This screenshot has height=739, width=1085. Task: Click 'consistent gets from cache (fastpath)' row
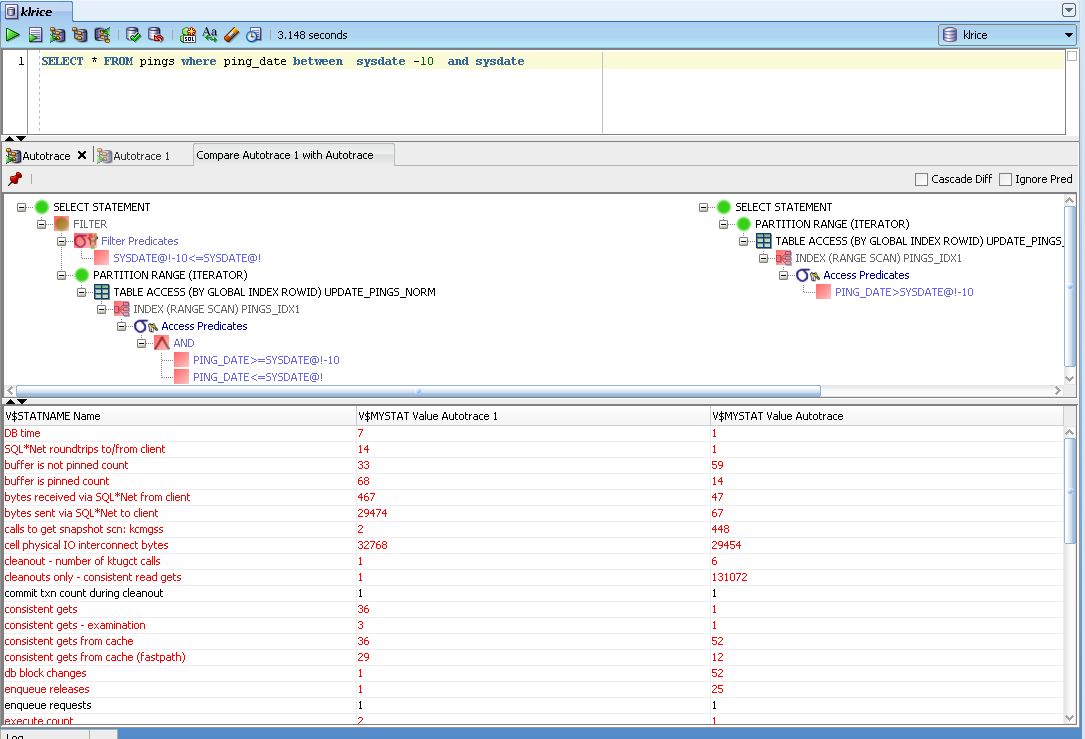click(533, 657)
